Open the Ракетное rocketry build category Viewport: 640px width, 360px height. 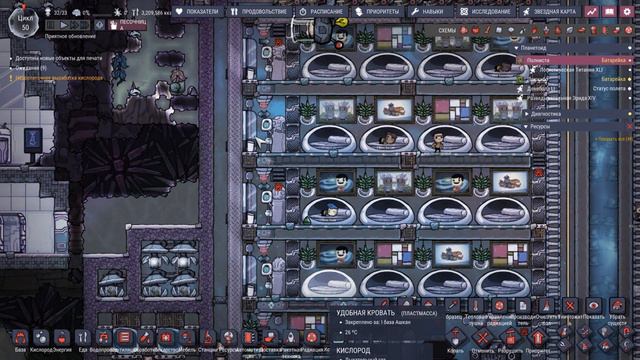tap(291, 338)
